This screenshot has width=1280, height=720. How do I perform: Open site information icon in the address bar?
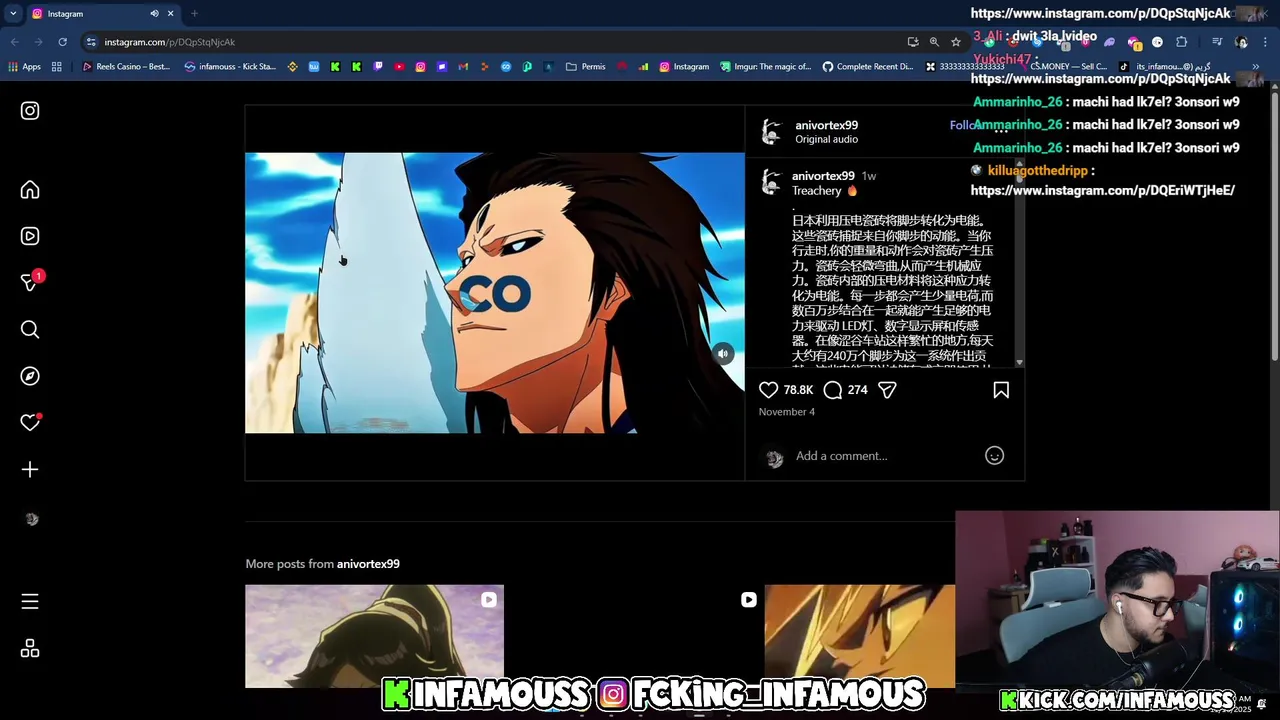[x=91, y=42]
